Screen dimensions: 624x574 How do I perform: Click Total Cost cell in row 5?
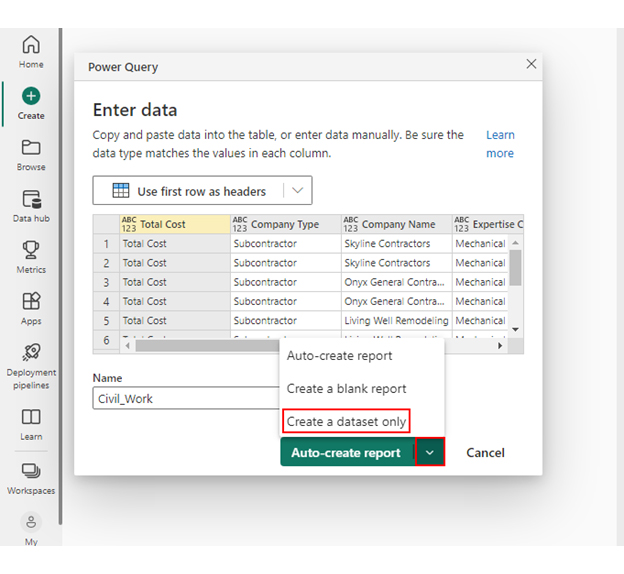tap(175, 320)
